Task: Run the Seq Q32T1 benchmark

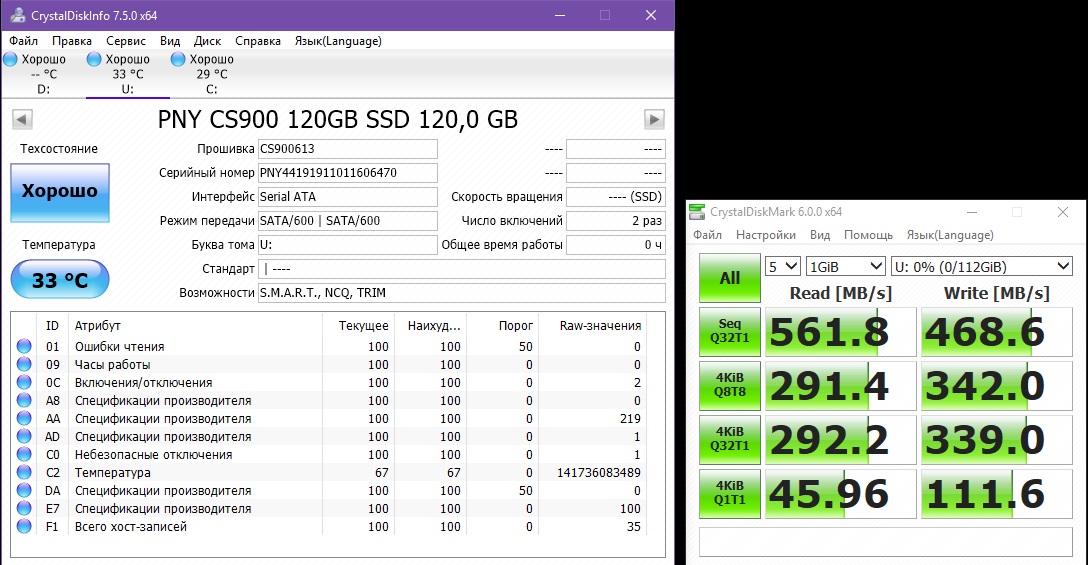Action: (729, 332)
